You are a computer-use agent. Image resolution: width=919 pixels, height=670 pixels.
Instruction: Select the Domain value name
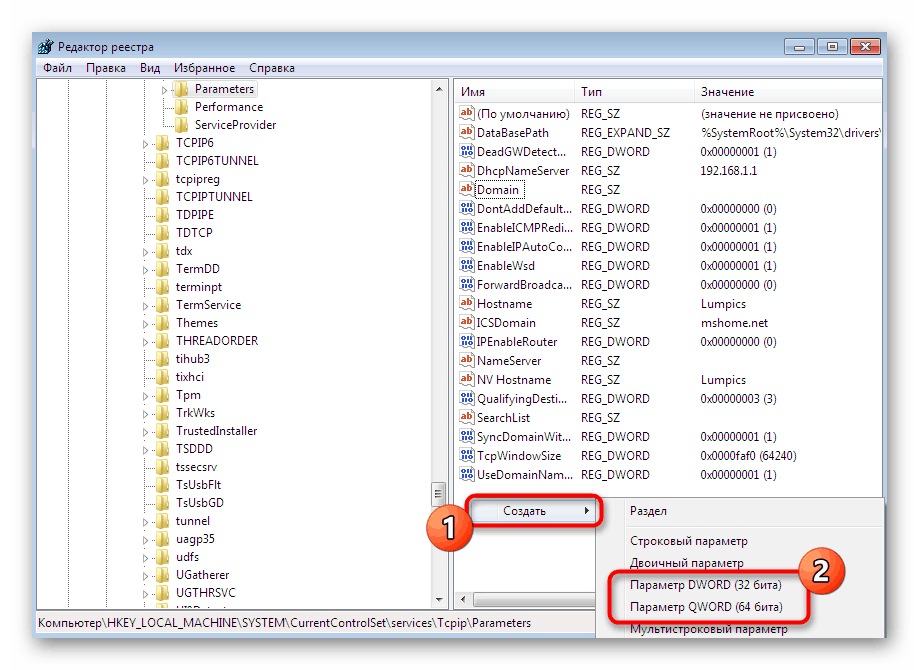[498, 189]
